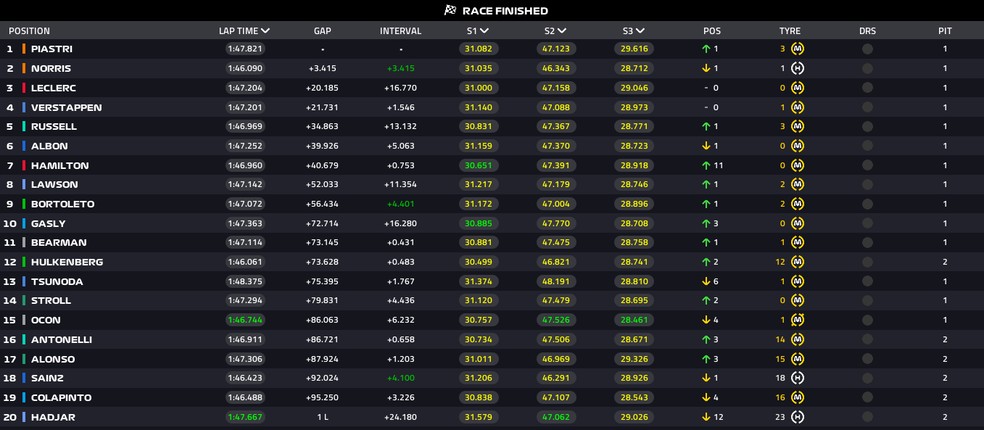Open the S2 sector column dropdown
The width and height of the screenshot is (984, 430).
(x=562, y=31)
